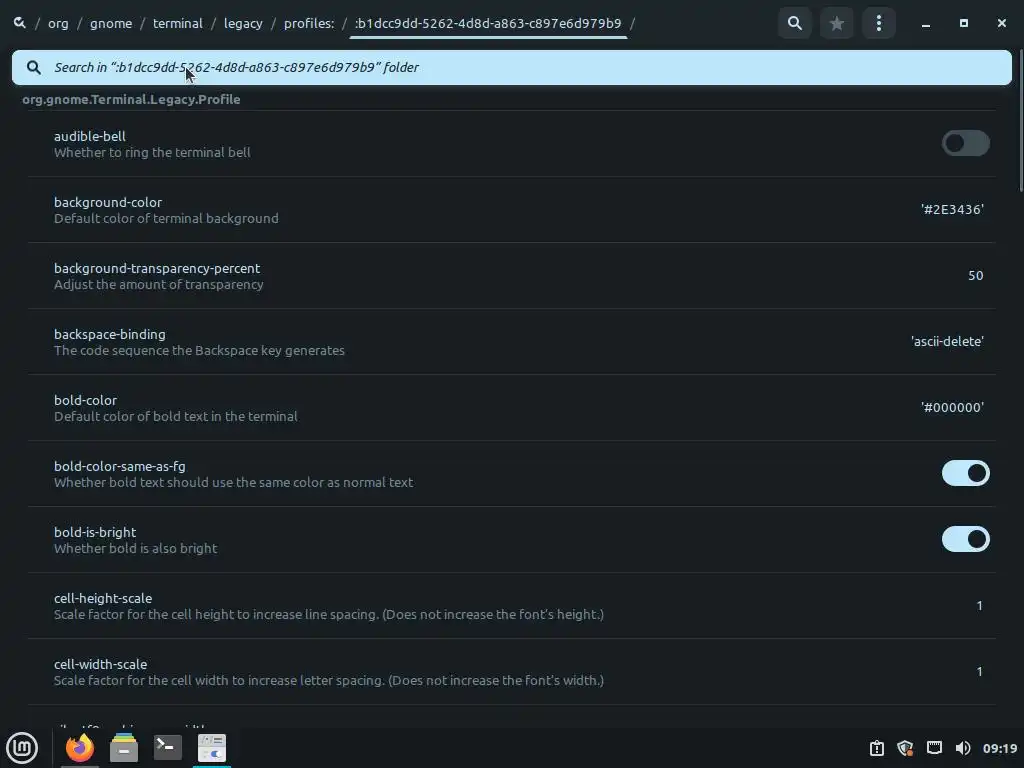The height and width of the screenshot is (768, 1024).
Task: Click the shield security tray icon
Action: tap(905, 748)
